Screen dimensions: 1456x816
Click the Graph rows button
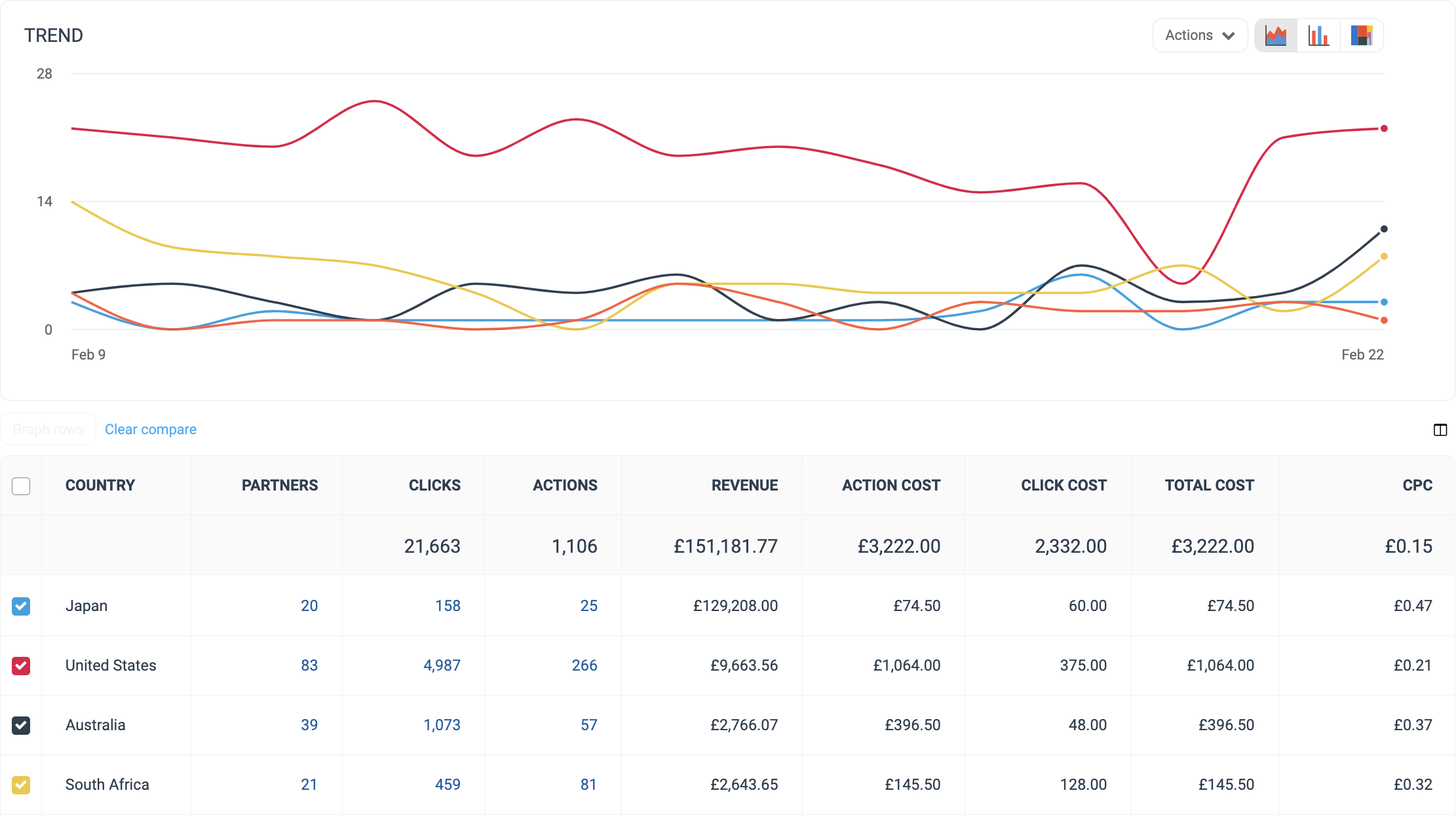pos(48,430)
